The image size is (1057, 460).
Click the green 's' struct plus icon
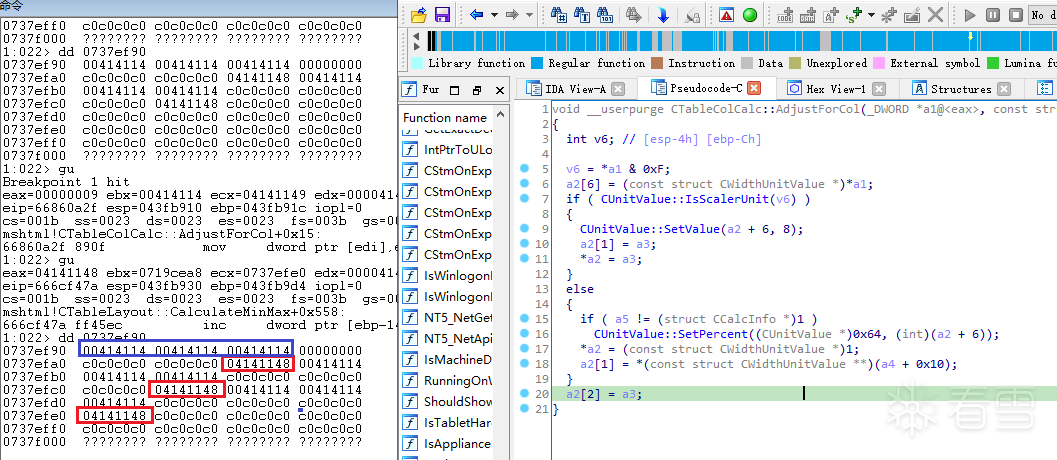(x=855, y=15)
